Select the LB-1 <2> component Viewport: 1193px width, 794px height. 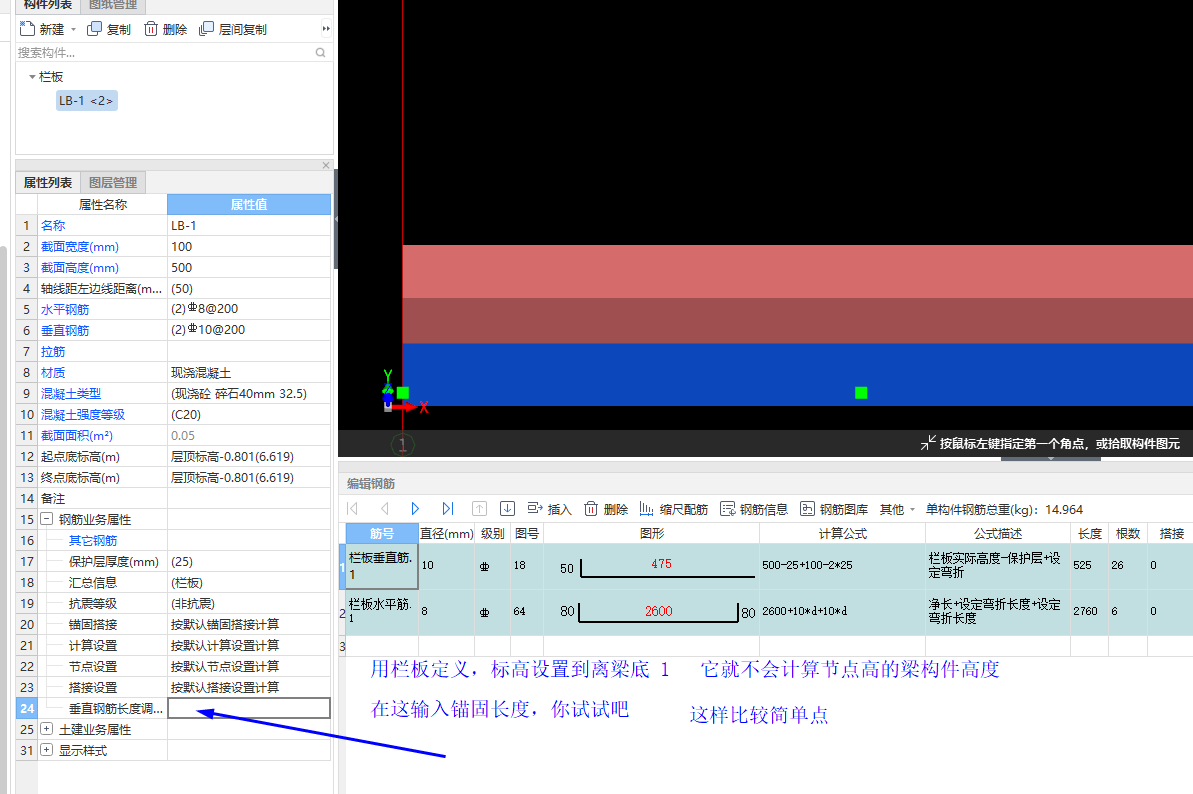86,100
